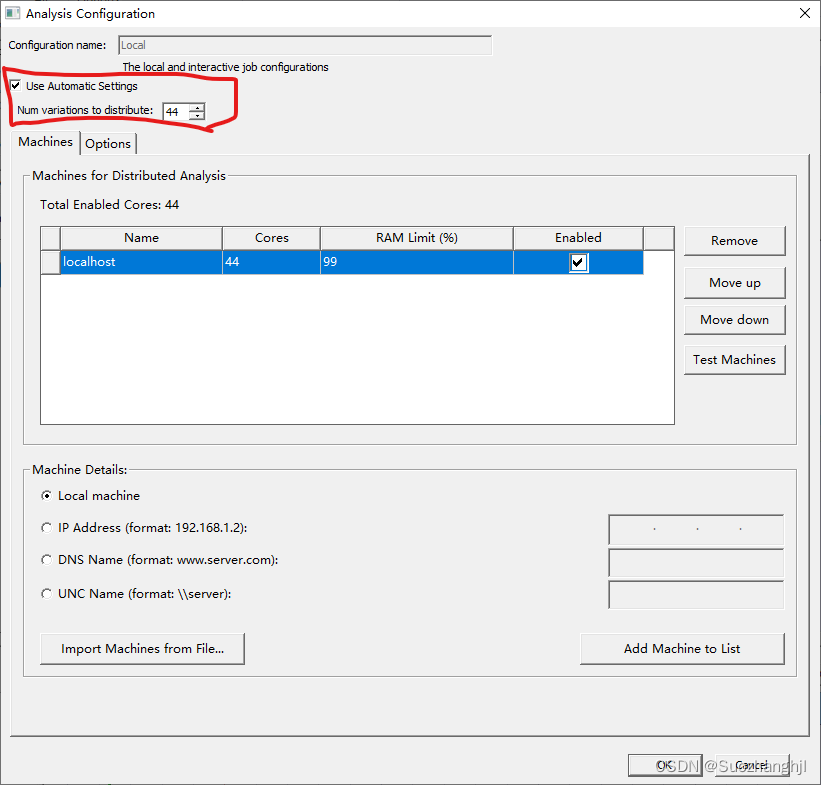Pick the UNC Name option
The width and height of the screenshot is (821, 785).
[46, 593]
